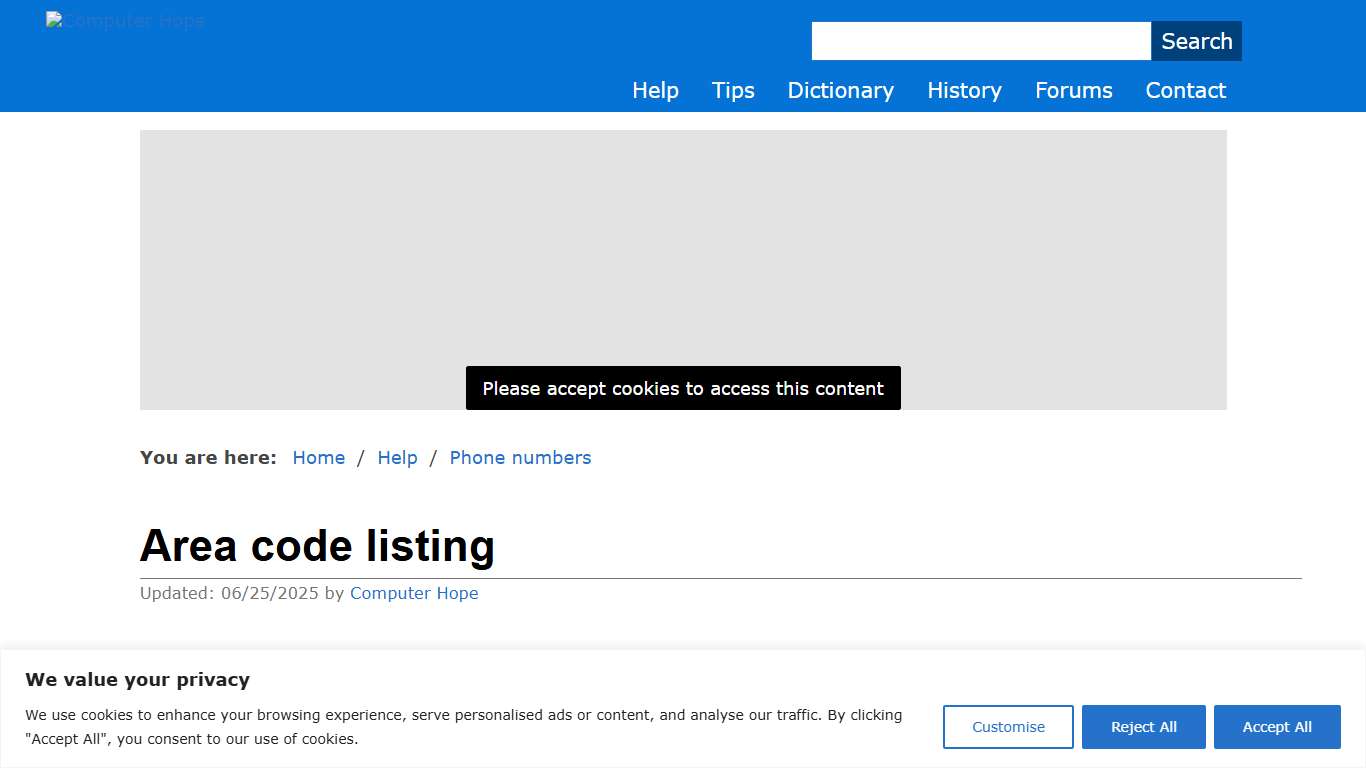Click the cookies notice on the video

click(683, 388)
